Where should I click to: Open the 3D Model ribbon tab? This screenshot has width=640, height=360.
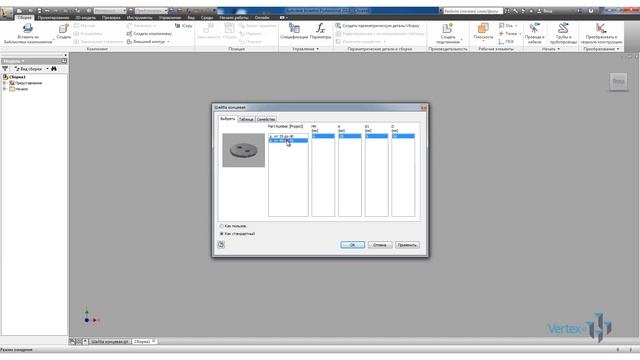click(86, 18)
